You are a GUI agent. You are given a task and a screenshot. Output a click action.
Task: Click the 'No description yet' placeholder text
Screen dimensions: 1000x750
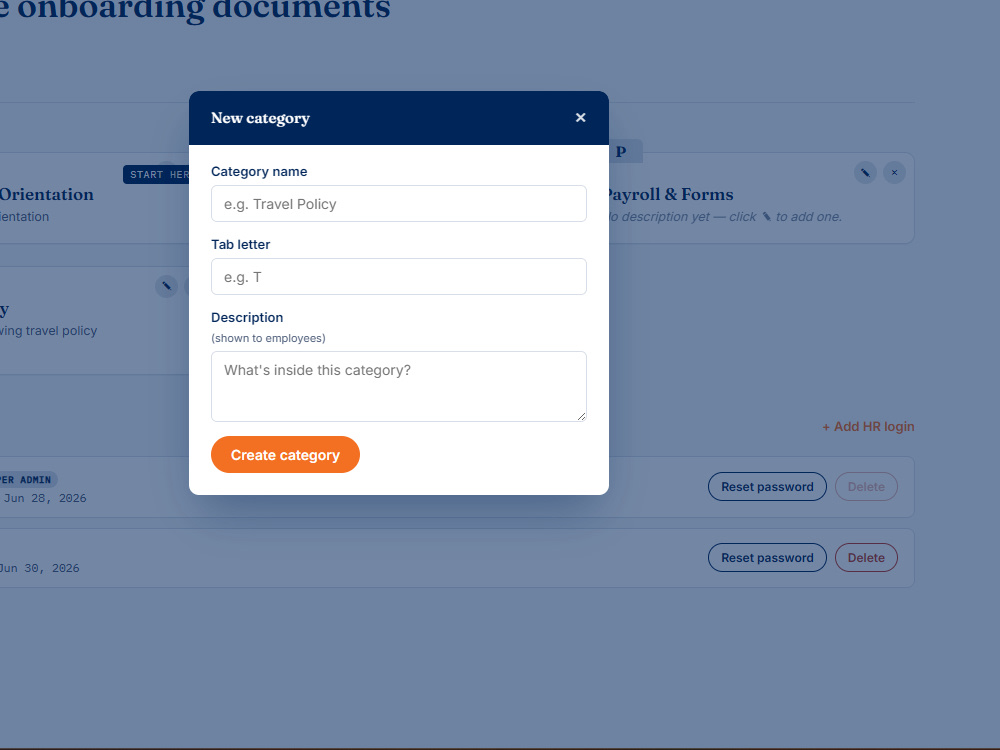723,217
